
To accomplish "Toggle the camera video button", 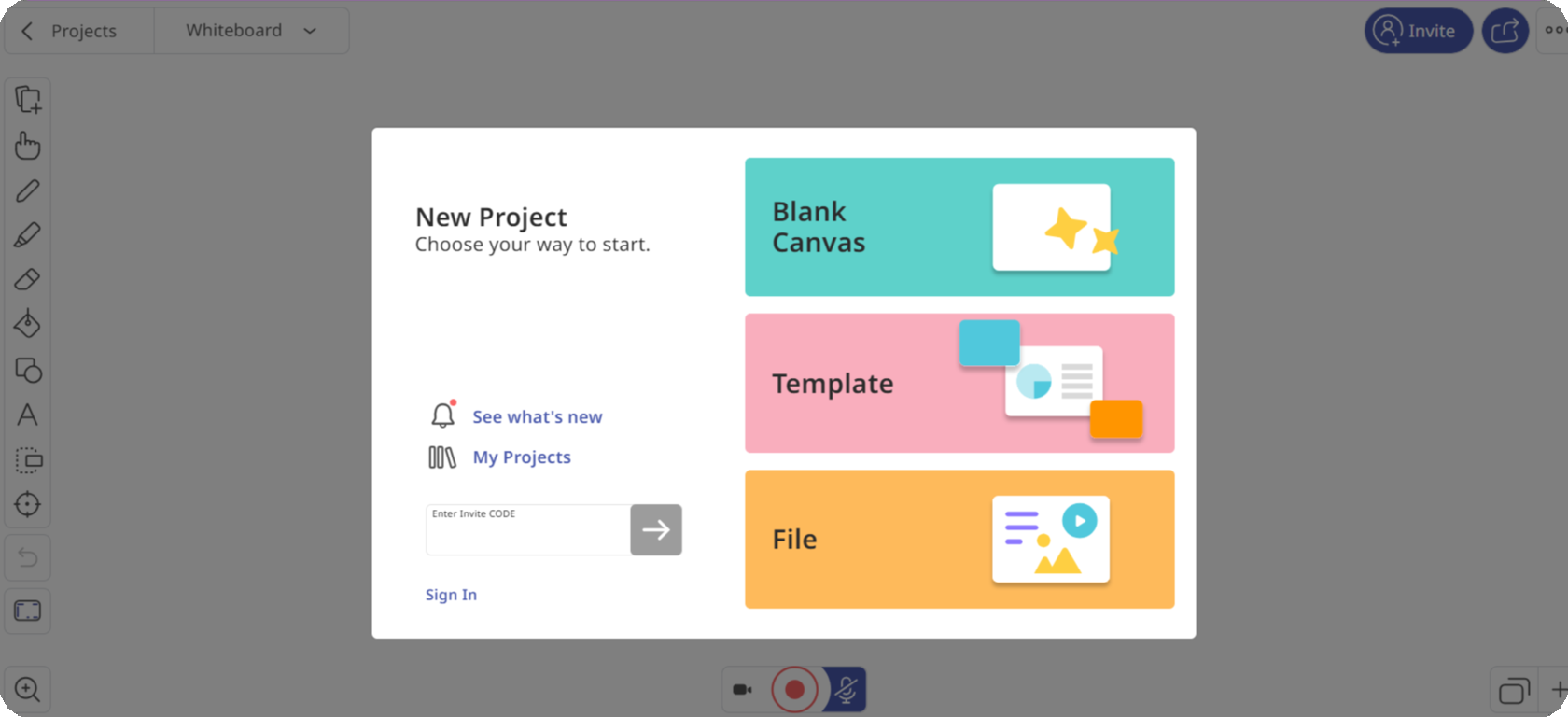I will click(x=743, y=690).
